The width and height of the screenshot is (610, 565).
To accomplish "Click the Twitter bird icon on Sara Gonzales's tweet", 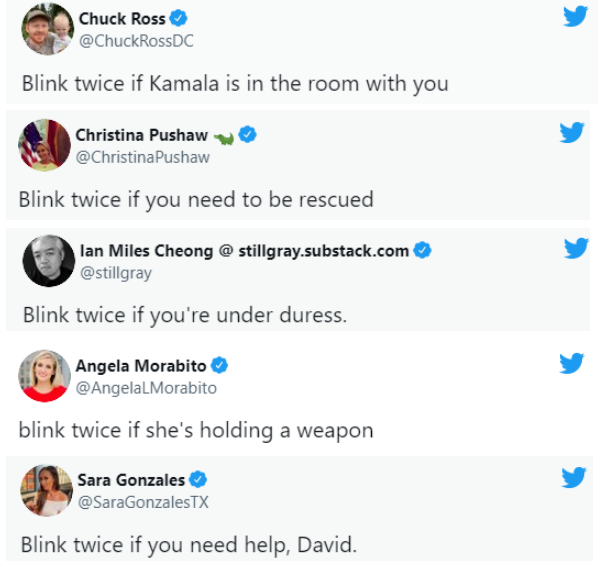I will [574, 477].
